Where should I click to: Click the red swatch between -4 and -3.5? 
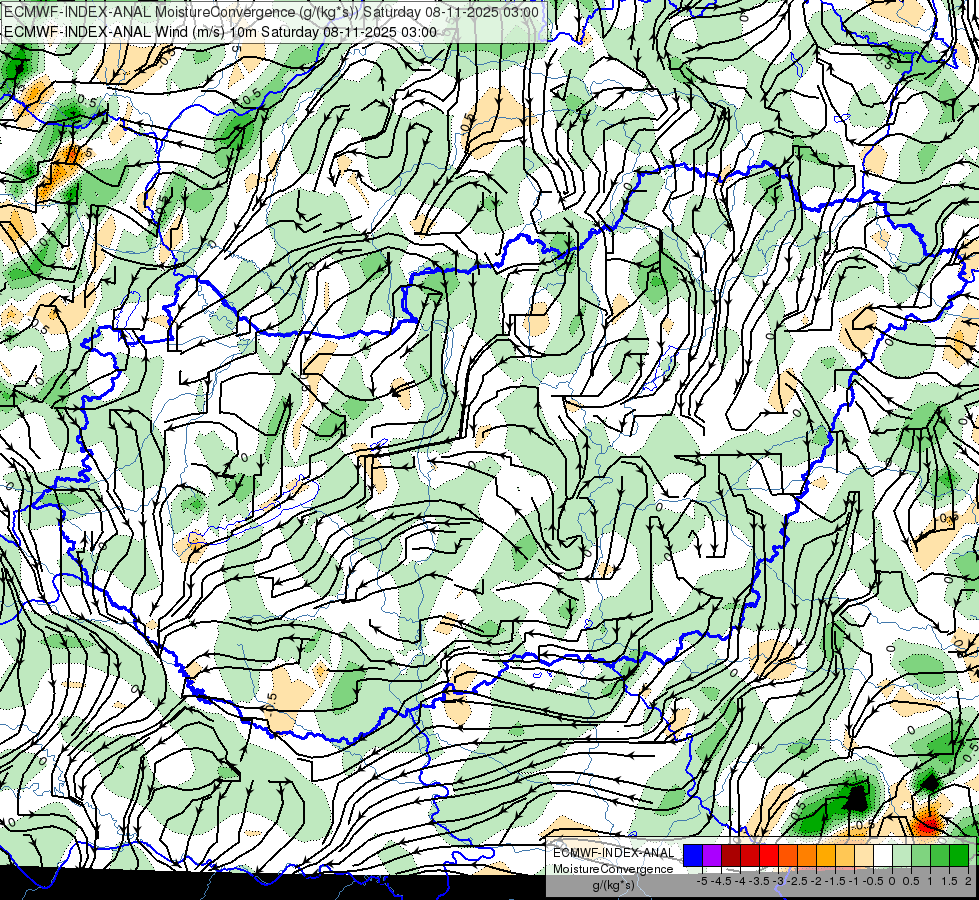[750, 856]
